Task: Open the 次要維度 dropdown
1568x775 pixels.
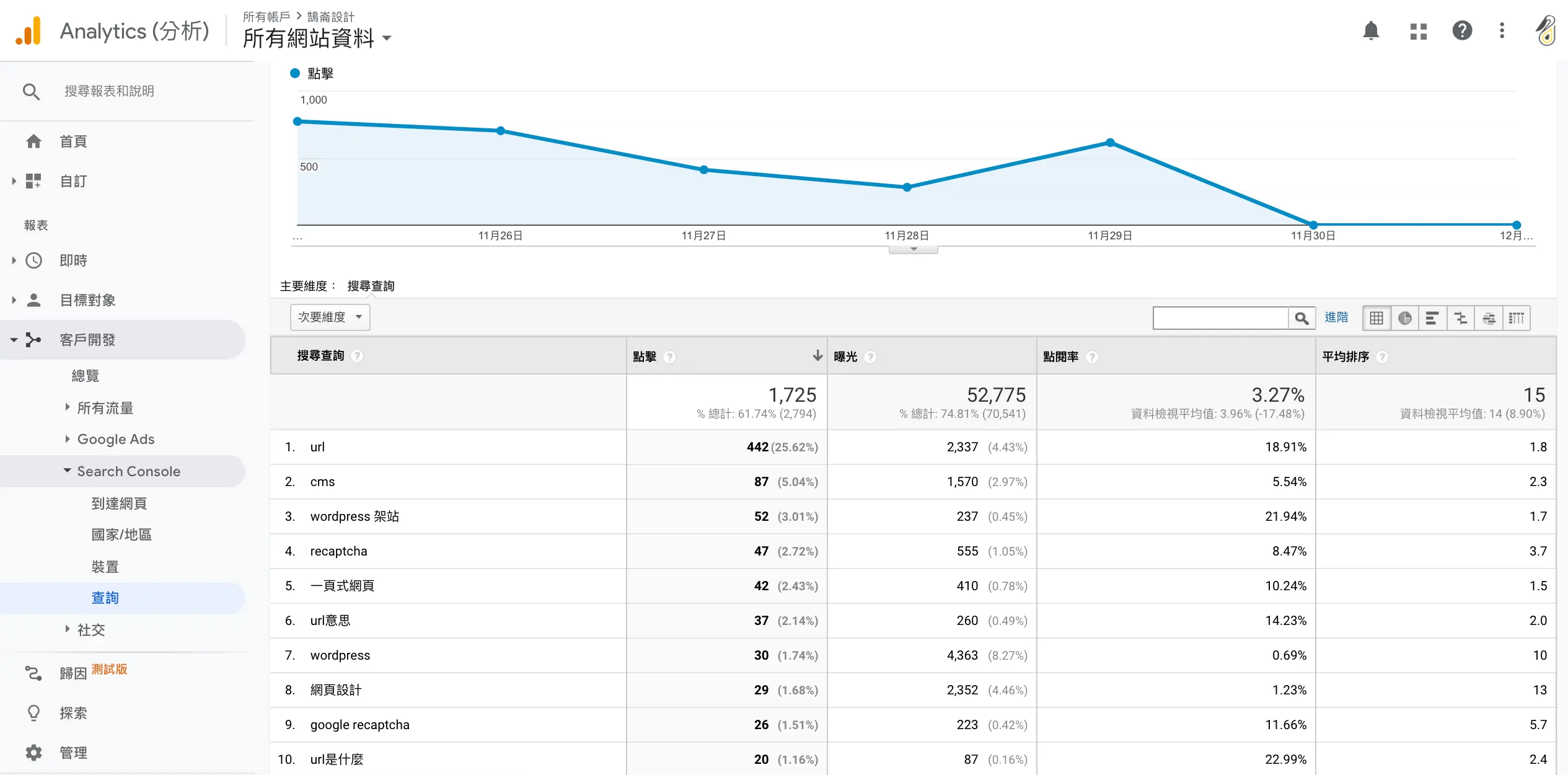Action: (330, 317)
